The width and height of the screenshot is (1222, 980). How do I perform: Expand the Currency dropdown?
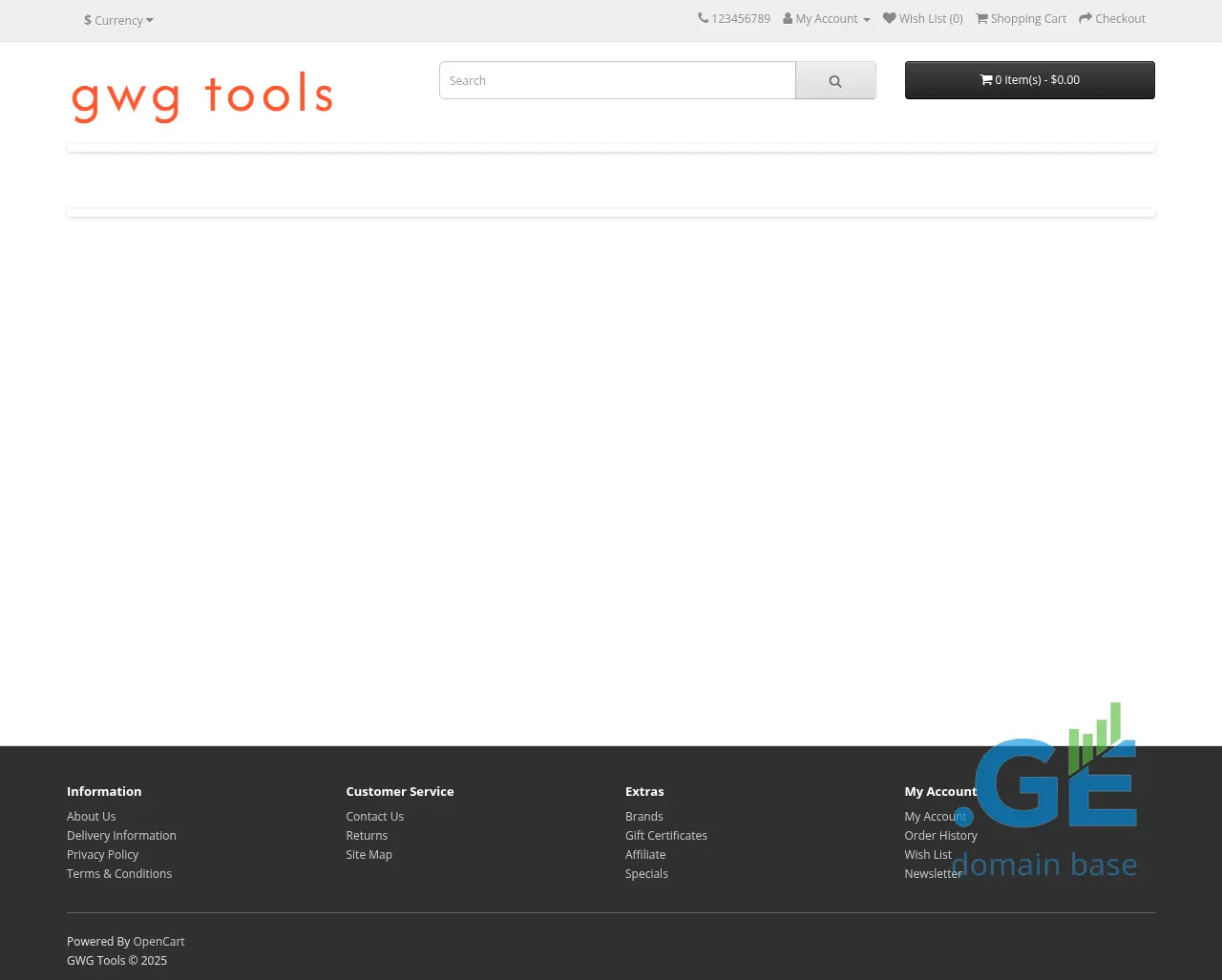[x=118, y=20]
